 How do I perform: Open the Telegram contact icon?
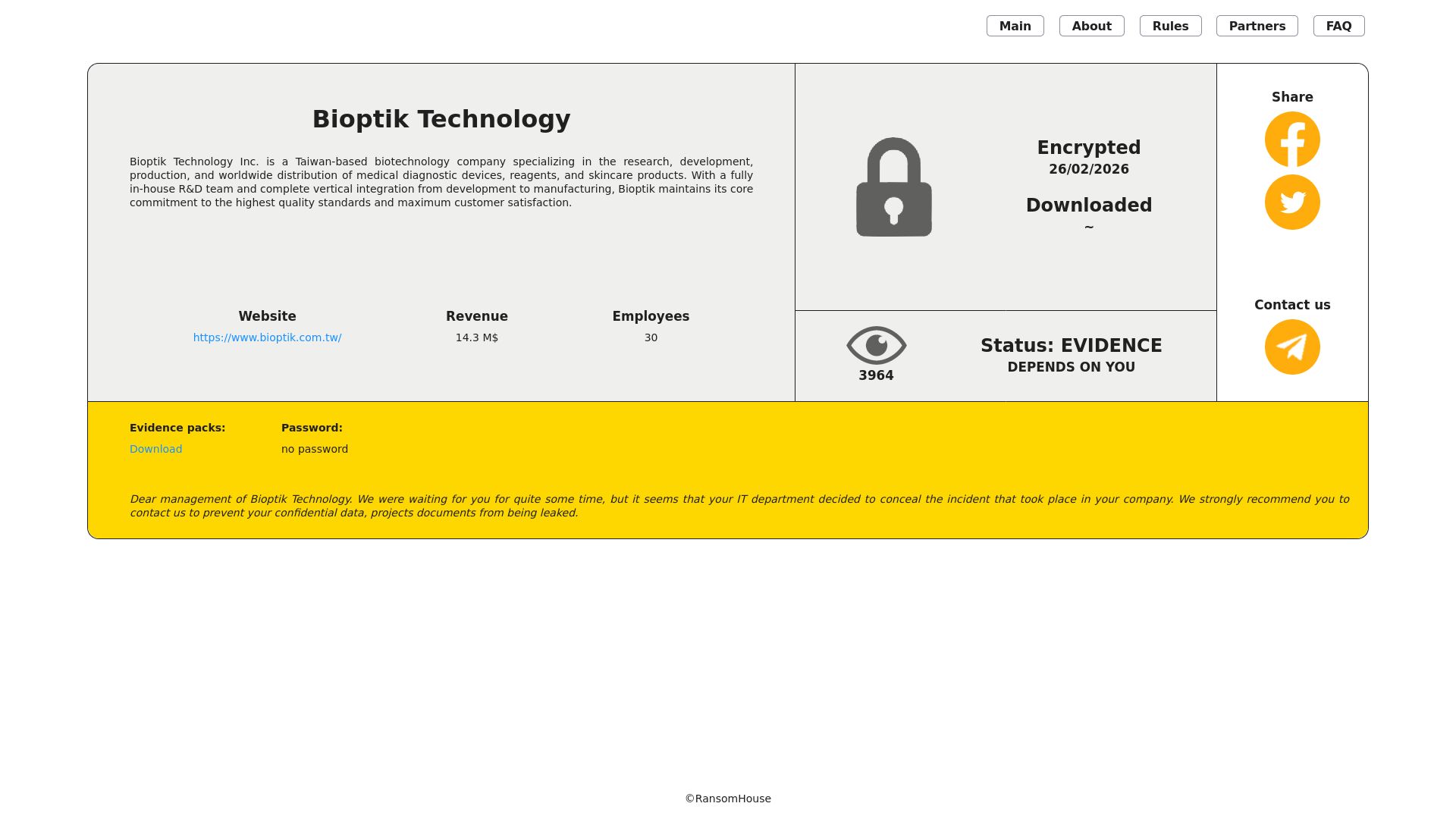pyautogui.click(x=1292, y=347)
